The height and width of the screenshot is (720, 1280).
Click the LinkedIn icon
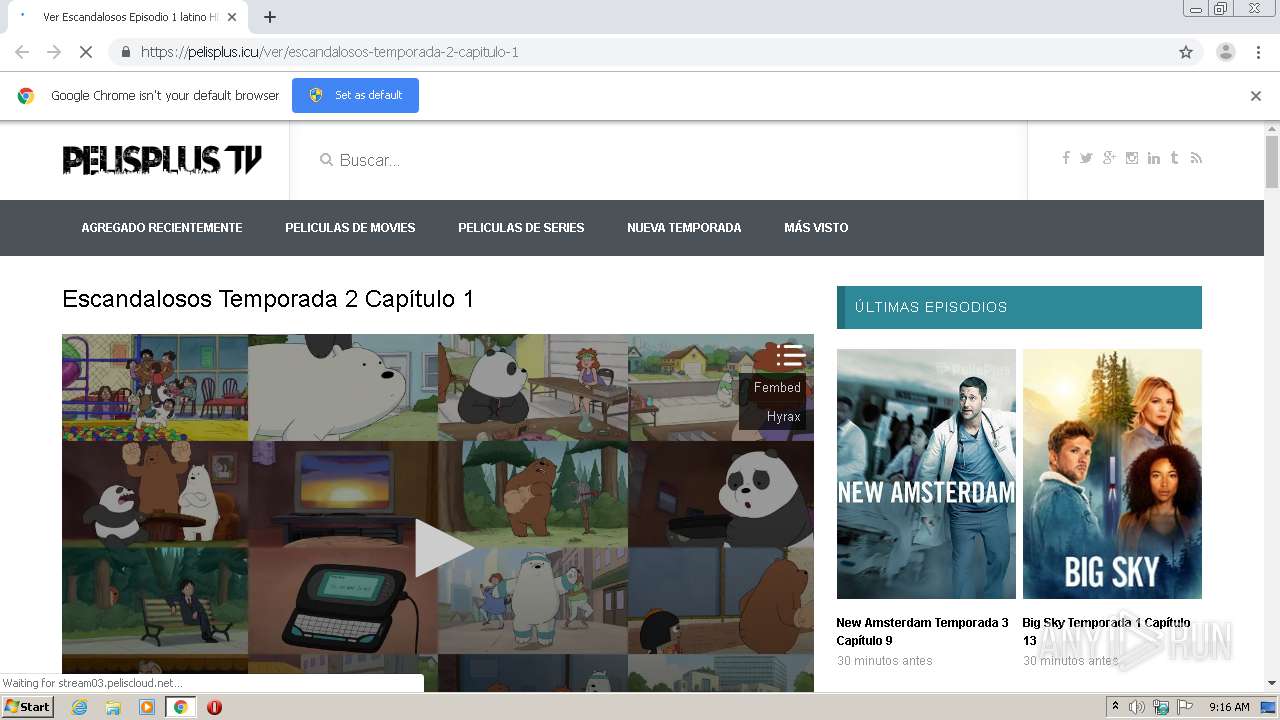tap(1154, 158)
